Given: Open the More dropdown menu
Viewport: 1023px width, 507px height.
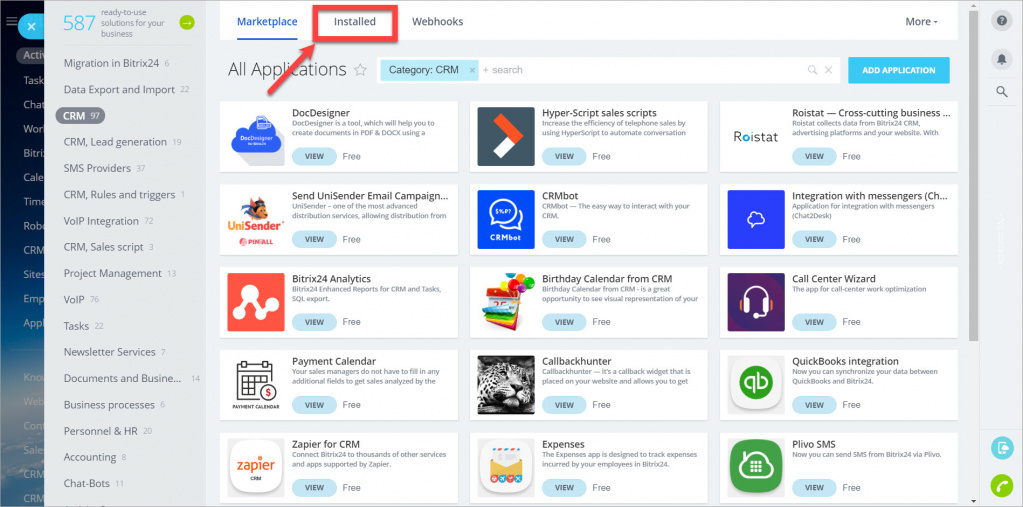Looking at the screenshot, I should coord(921,22).
